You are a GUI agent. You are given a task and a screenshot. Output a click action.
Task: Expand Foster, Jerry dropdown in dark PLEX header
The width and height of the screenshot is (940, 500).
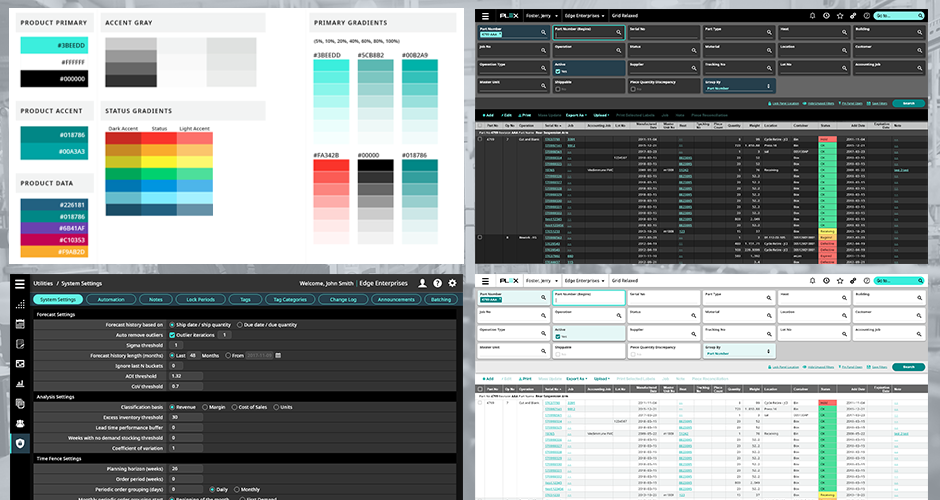[x=543, y=15]
